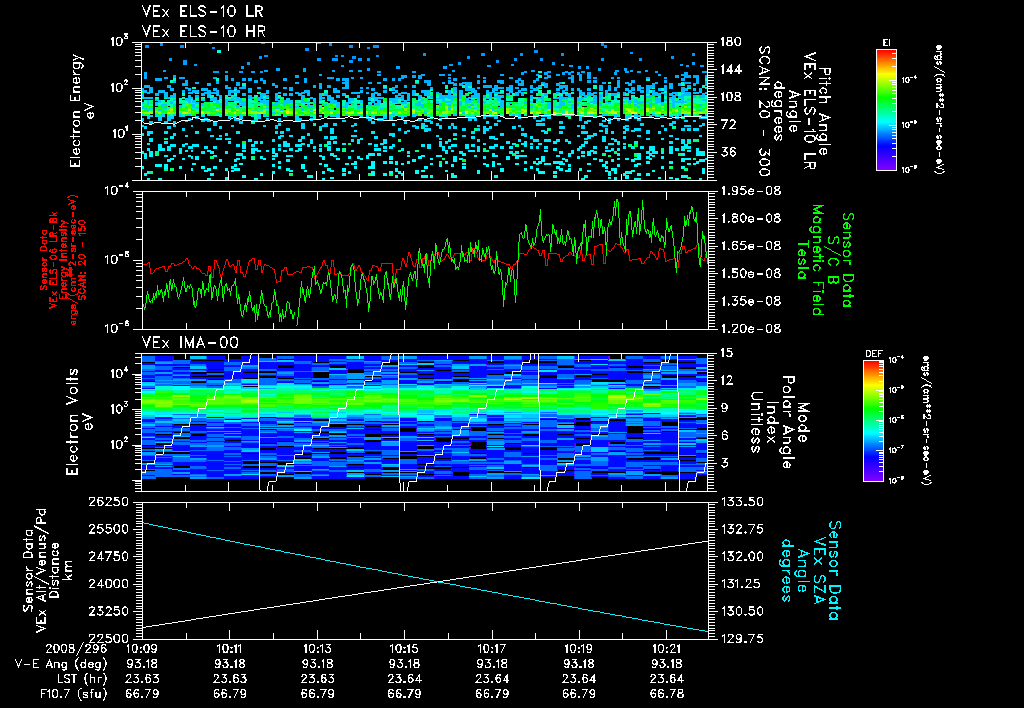Click the DEF color bar legend
The width and height of the screenshot is (1024, 708).
point(873,421)
